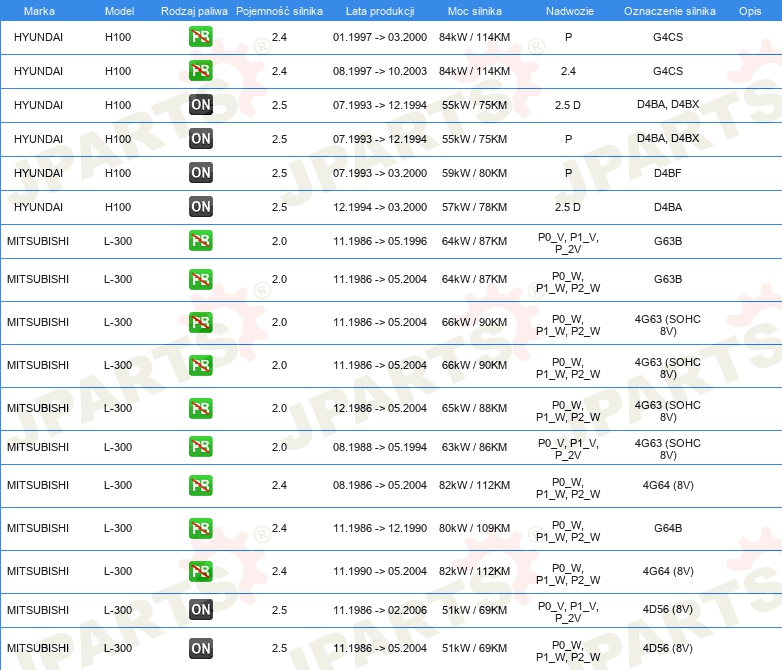Click the Moc silnika column header

(x=474, y=11)
